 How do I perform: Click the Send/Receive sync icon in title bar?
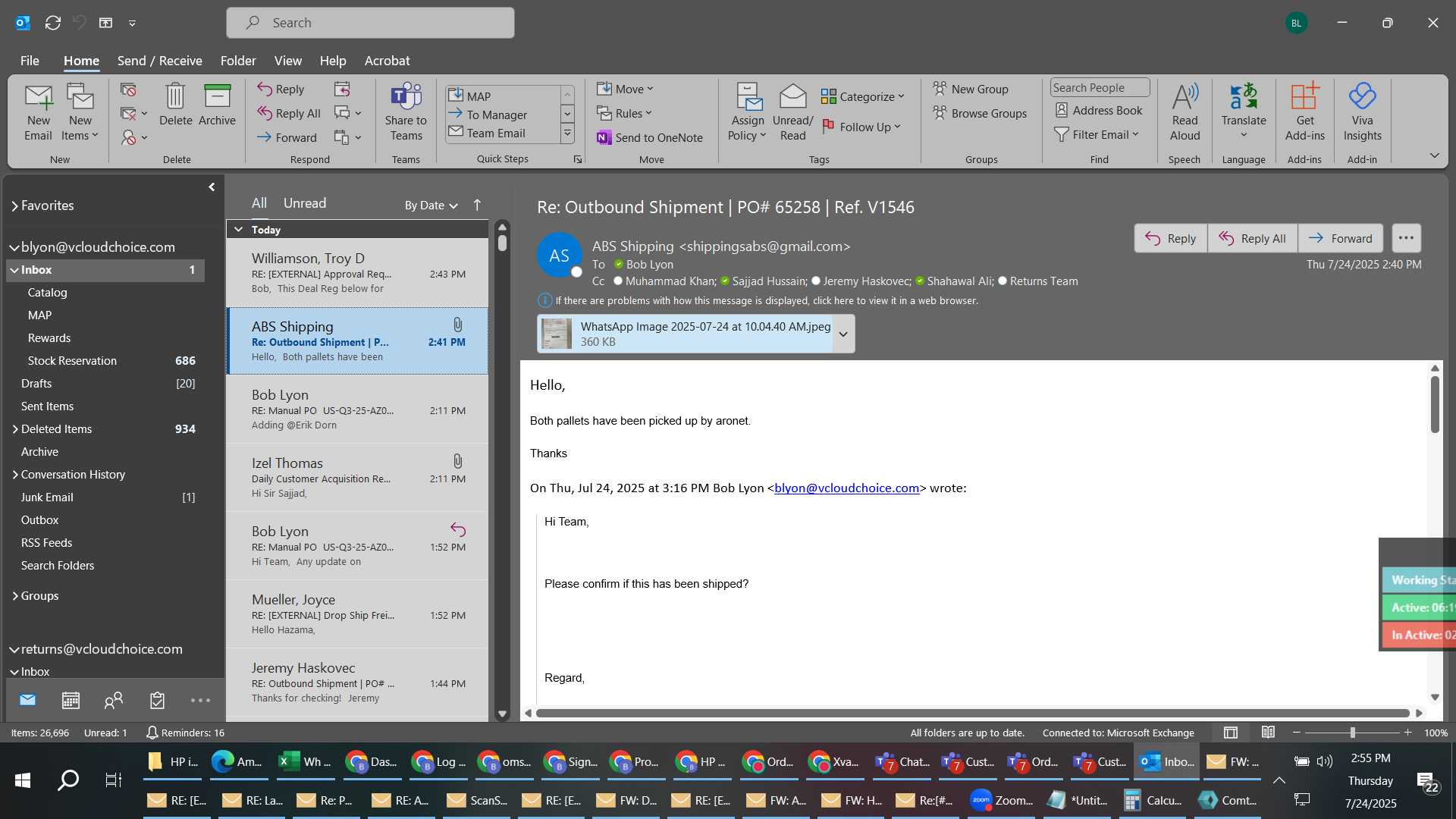53,23
